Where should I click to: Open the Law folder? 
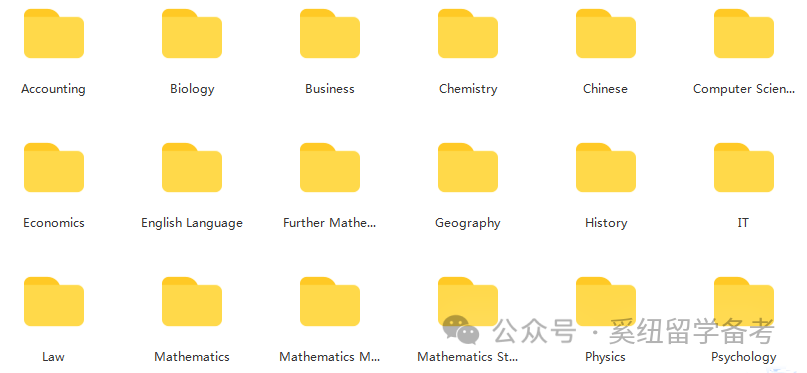pos(54,301)
